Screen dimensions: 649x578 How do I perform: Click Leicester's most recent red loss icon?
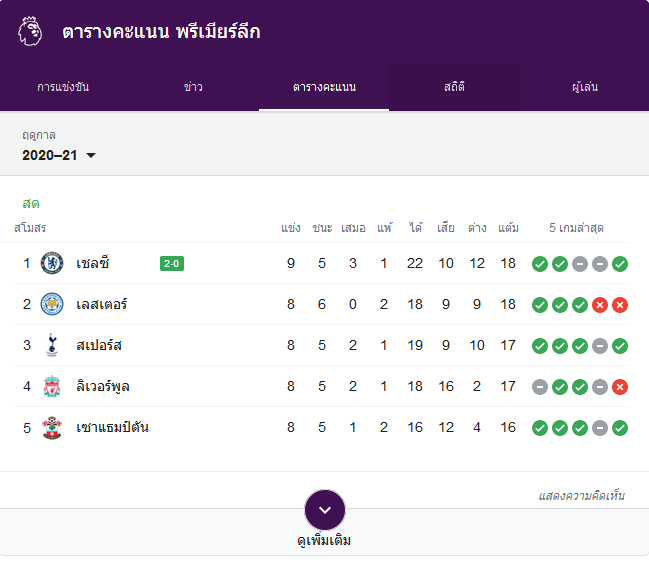pyautogui.click(x=620, y=305)
